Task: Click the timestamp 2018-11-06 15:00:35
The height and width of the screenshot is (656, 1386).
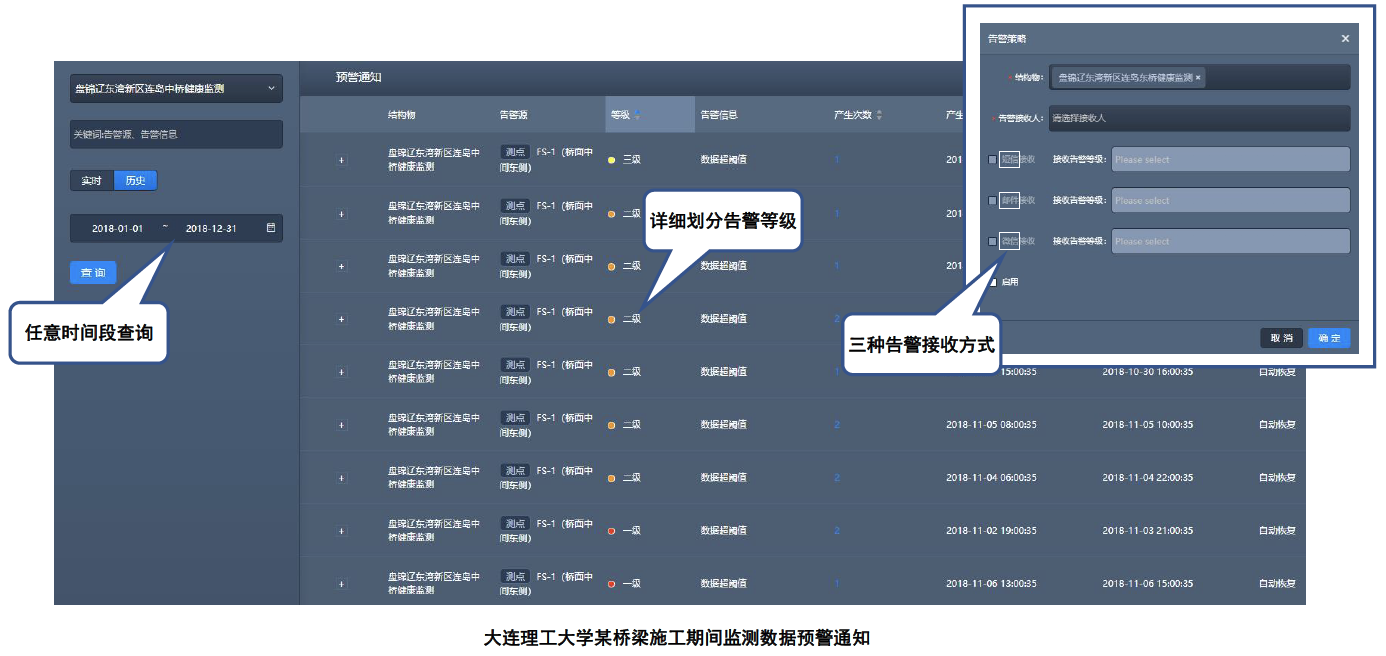Action: [x=1148, y=584]
